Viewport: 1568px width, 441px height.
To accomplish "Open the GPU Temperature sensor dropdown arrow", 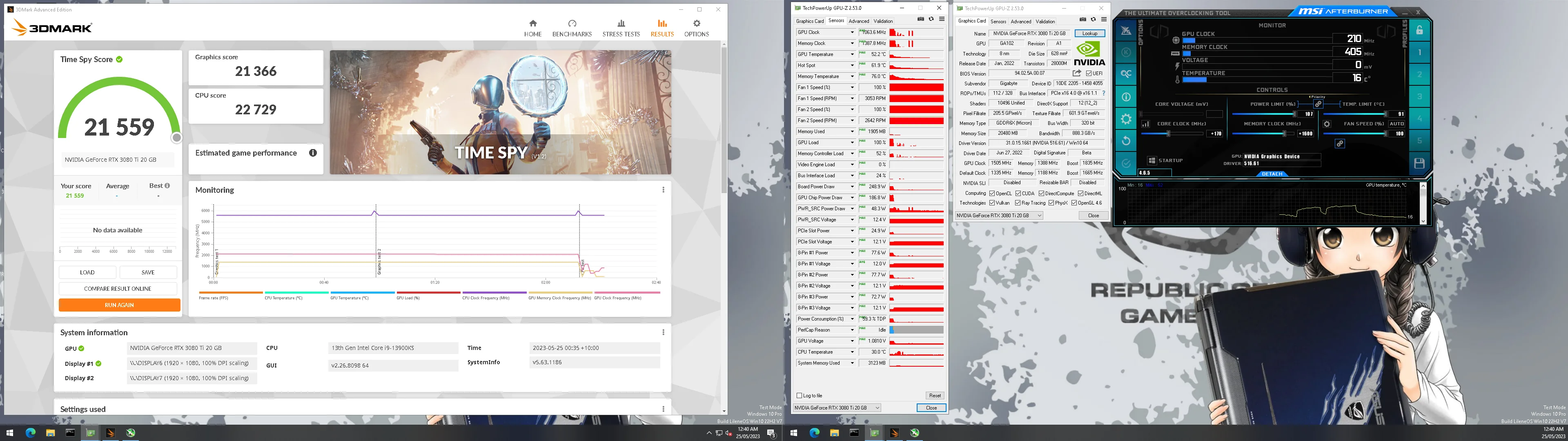I will tap(851, 54).
